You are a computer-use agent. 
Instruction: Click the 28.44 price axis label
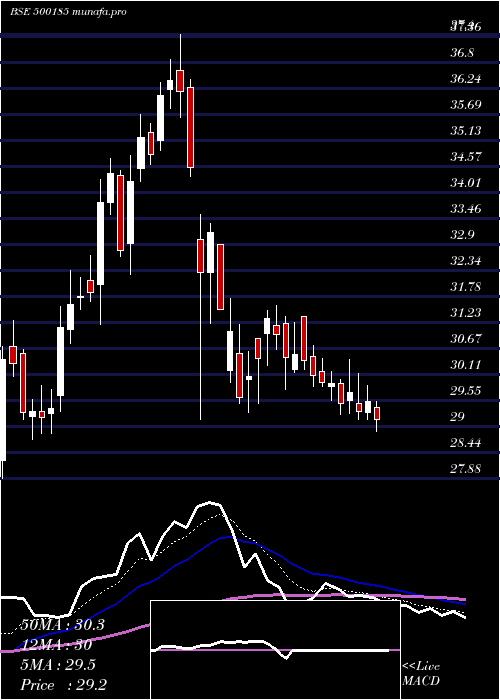click(x=466, y=442)
